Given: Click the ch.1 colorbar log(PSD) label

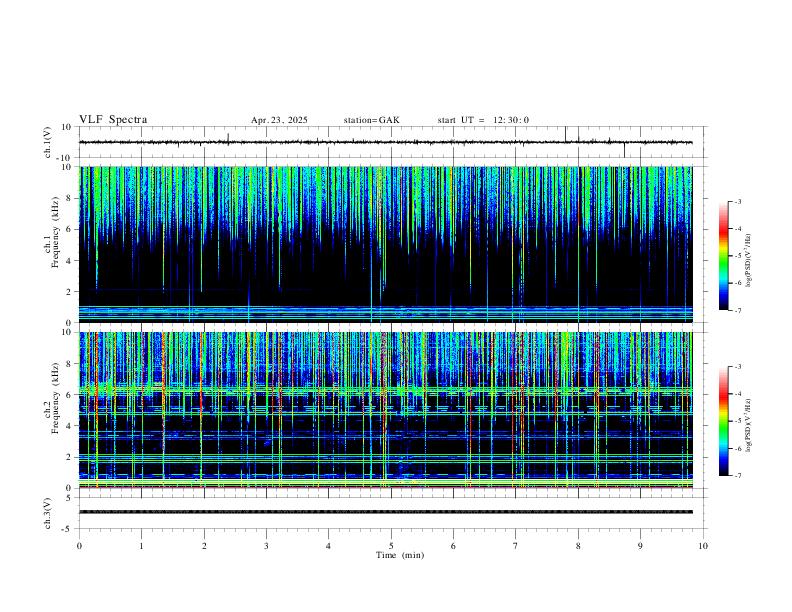Looking at the screenshot, I should pyautogui.click(x=749, y=260).
